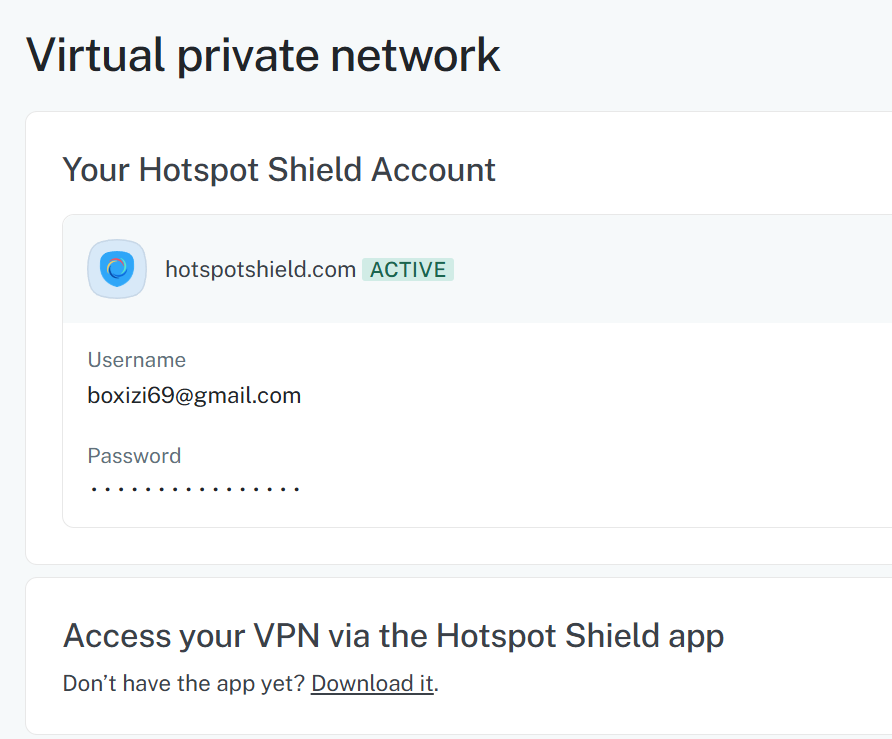Click the word Shield in the account heading
This screenshot has width=892, height=739.
coord(315,170)
